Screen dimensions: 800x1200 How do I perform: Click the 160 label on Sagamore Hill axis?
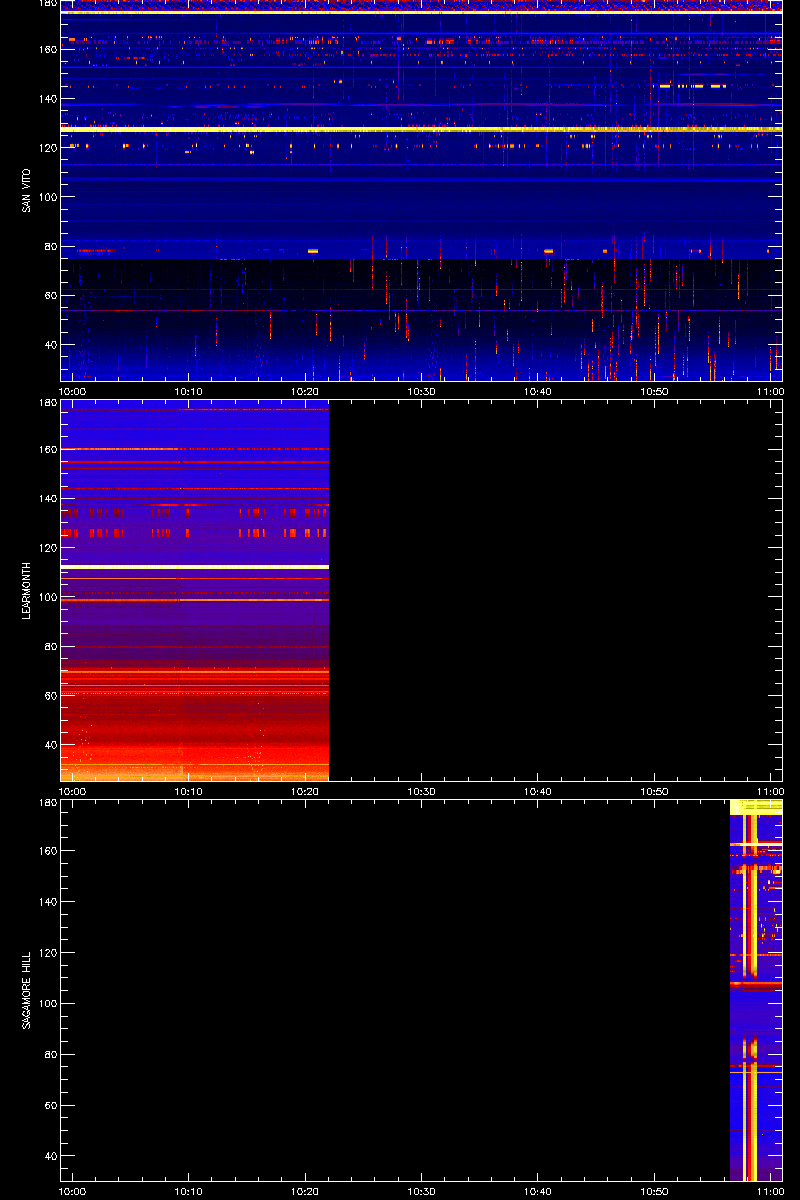click(46, 851)
